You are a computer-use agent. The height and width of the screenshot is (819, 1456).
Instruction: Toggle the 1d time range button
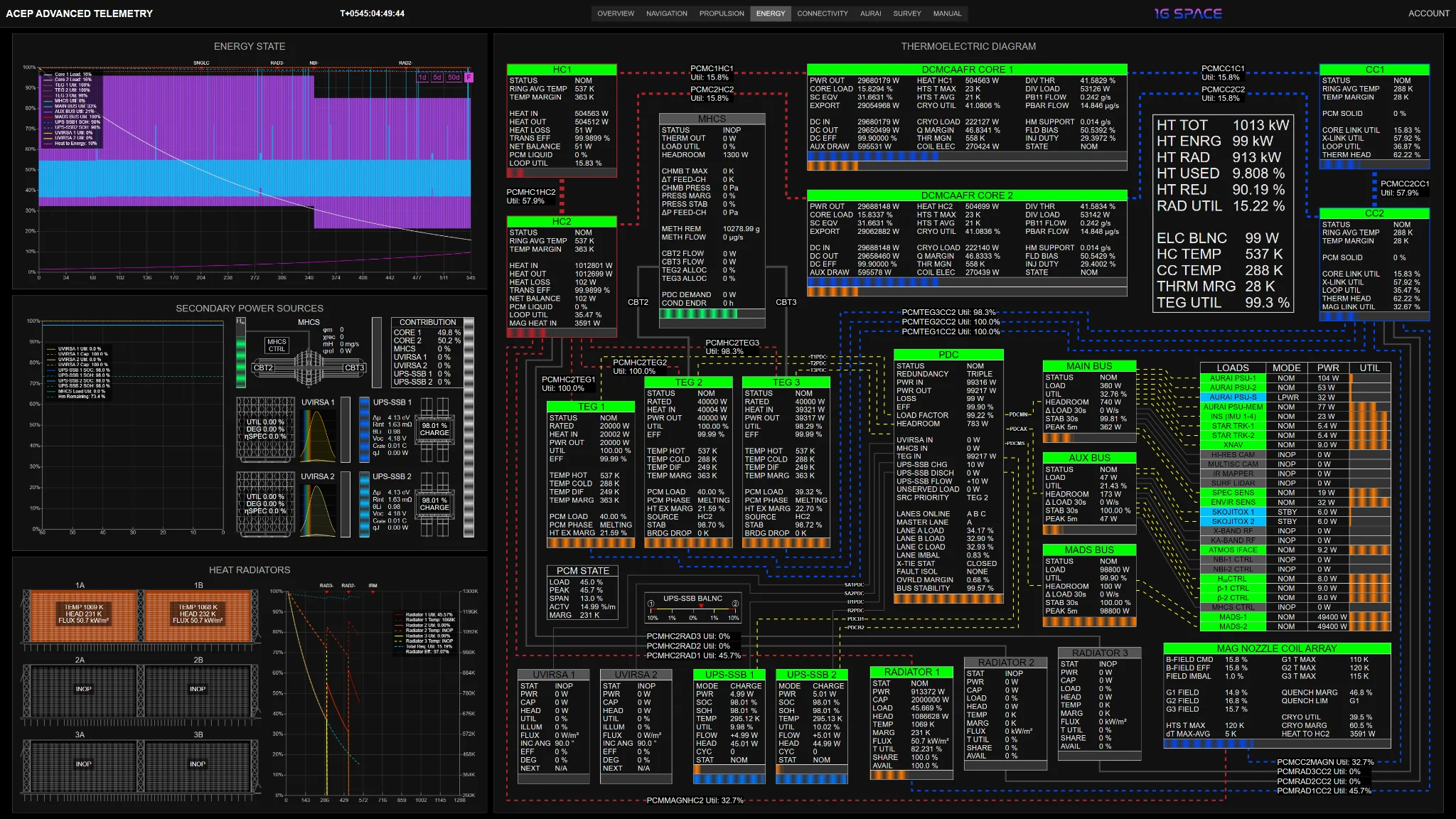click(x=422, y=77)
